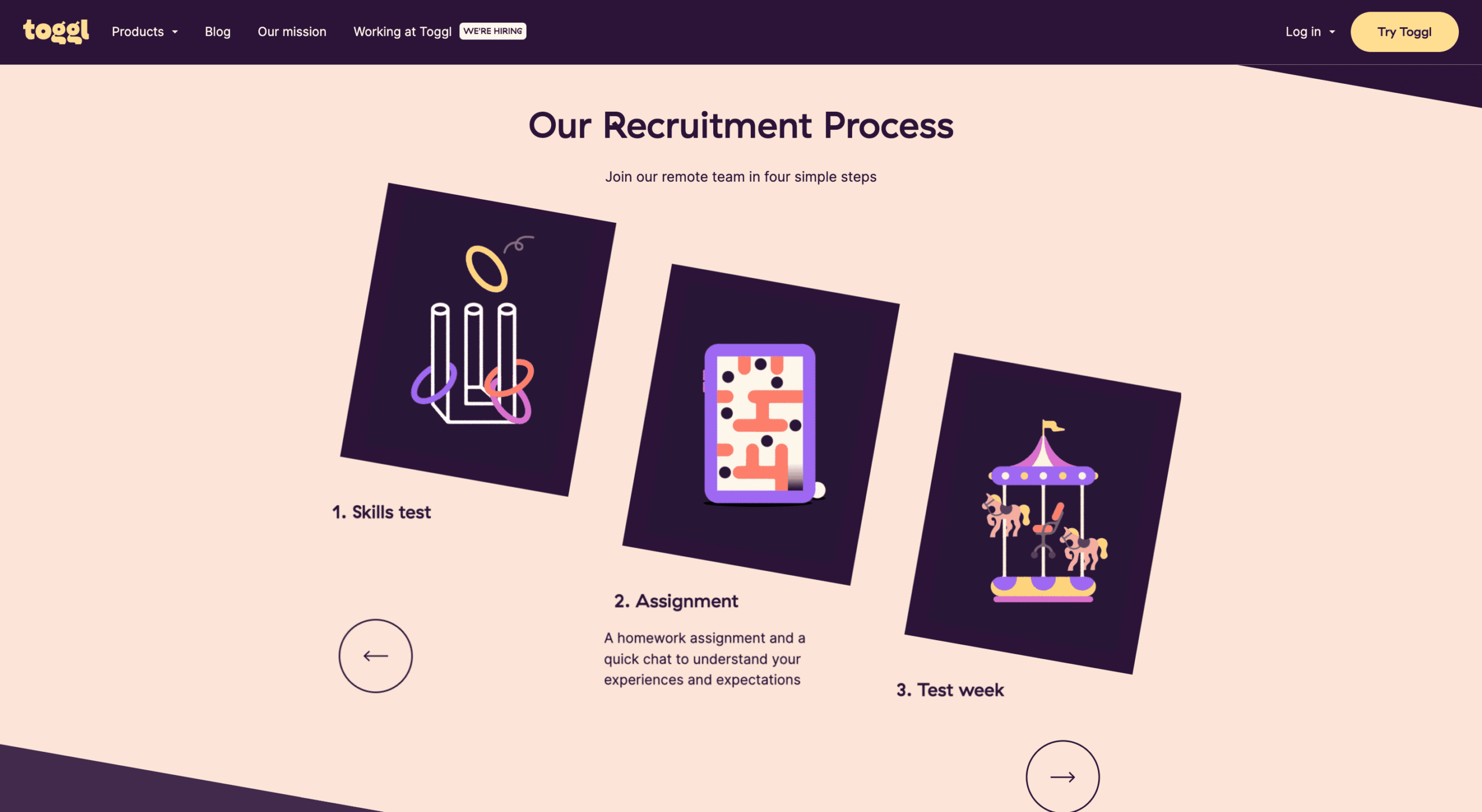
Task: Open the Products dropdown menu
Action: coord(145,32)
